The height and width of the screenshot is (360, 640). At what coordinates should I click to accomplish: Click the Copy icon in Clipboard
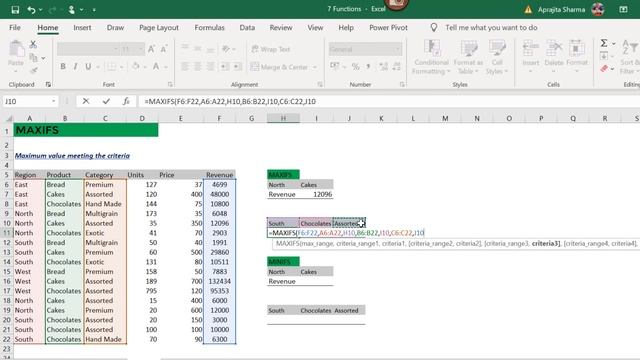click(x=33, y=58)
